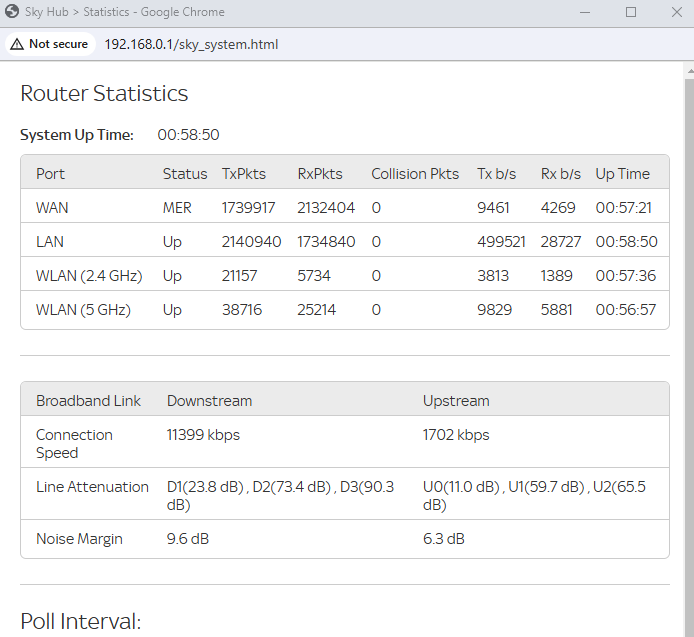Click the WLAN (5 GHz) port row label
Image resolution: width=694 pixels, height=637 pixels.
click(83, 310)
